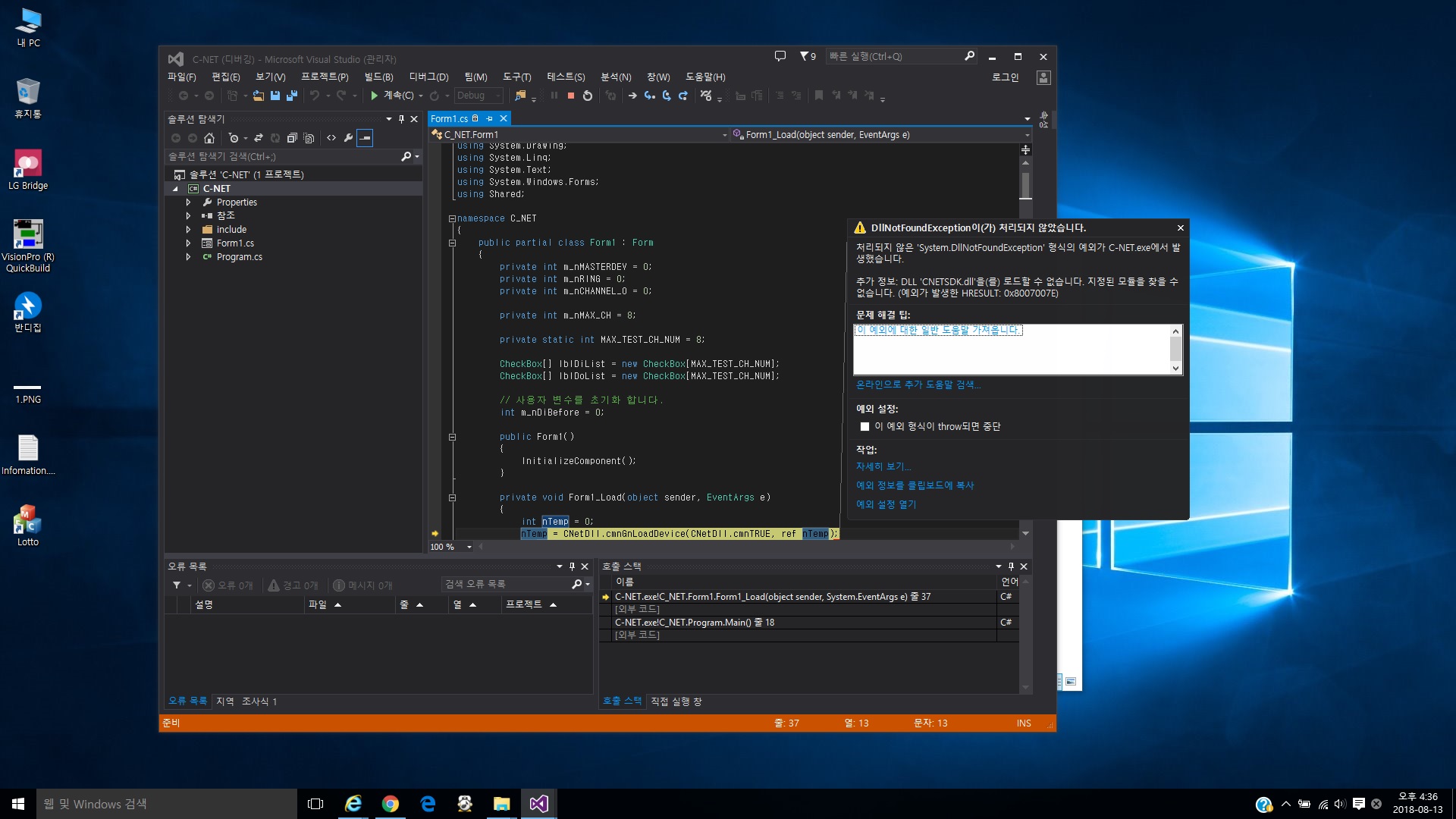This screenshot has height=819, width=1456.
Task: Toggle the 경고 0개 warnings filter button
Action: point(293,585)
